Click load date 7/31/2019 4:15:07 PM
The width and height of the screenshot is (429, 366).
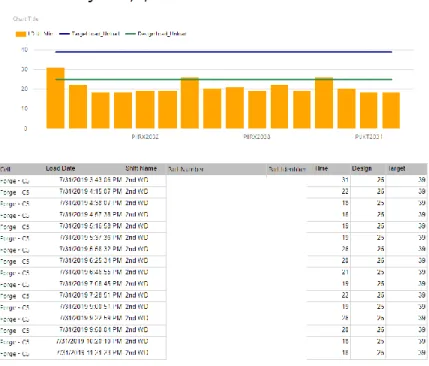91,192
